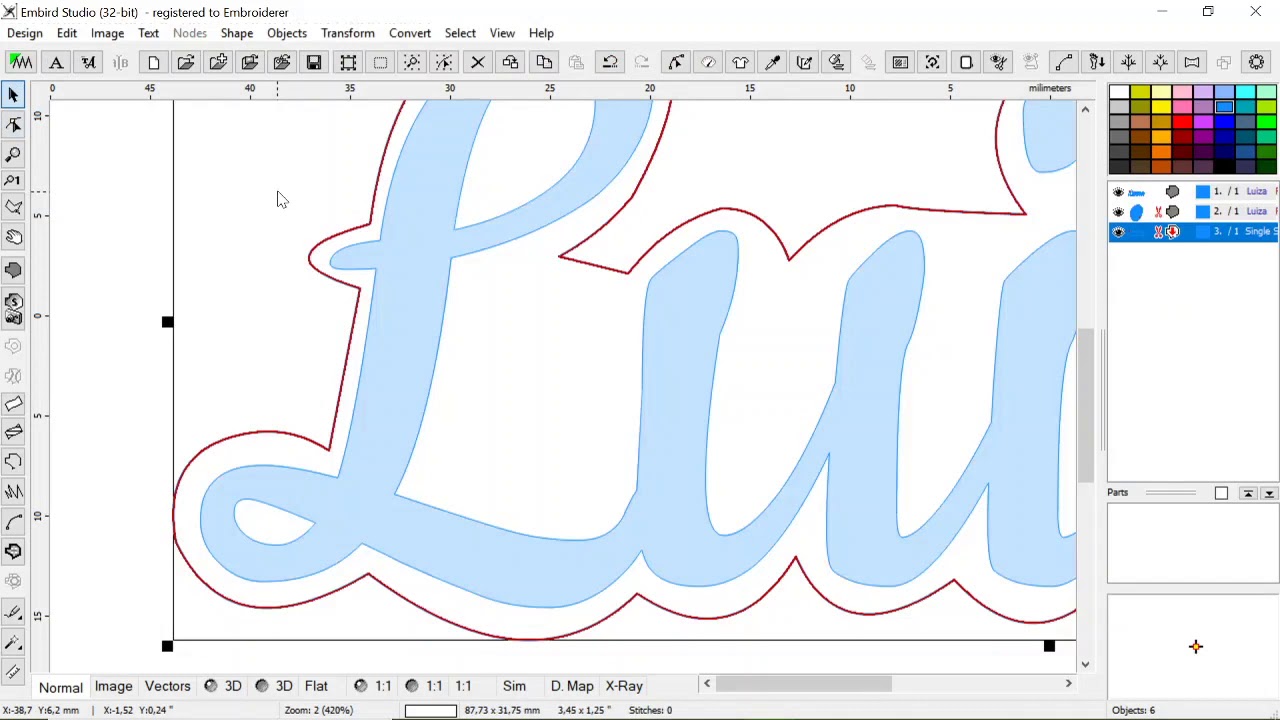
Task: Select the node edit tool
Action: pos(14,124)
